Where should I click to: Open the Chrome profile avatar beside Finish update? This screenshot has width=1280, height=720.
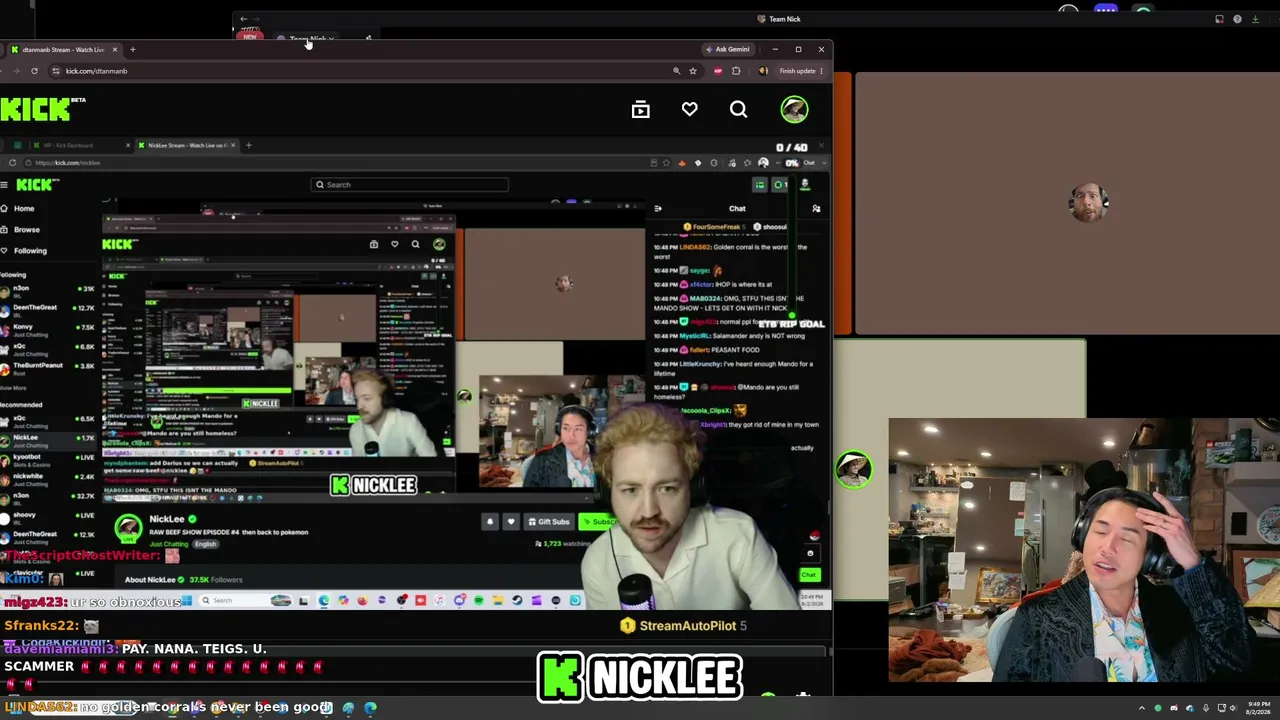(x=763, y=71)
